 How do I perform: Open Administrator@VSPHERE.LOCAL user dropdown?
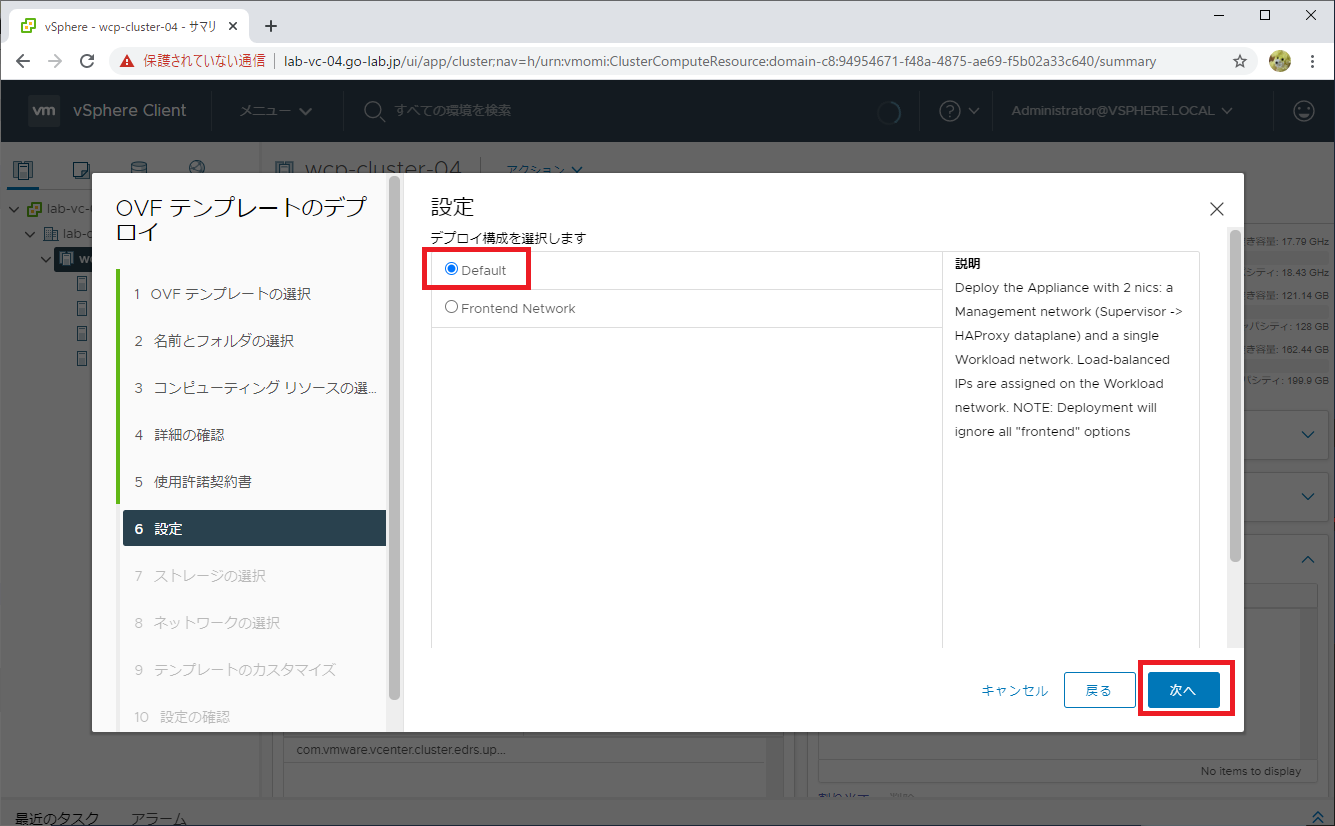pyautogui.click(x=1121, y=111)
